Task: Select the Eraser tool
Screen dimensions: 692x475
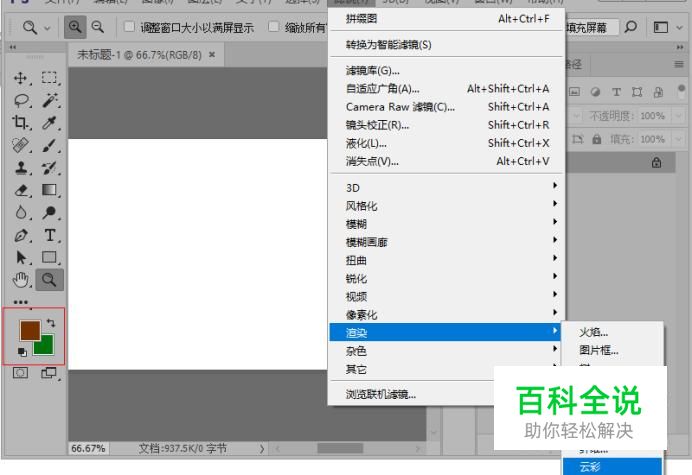Action: [x=21, y=190]
